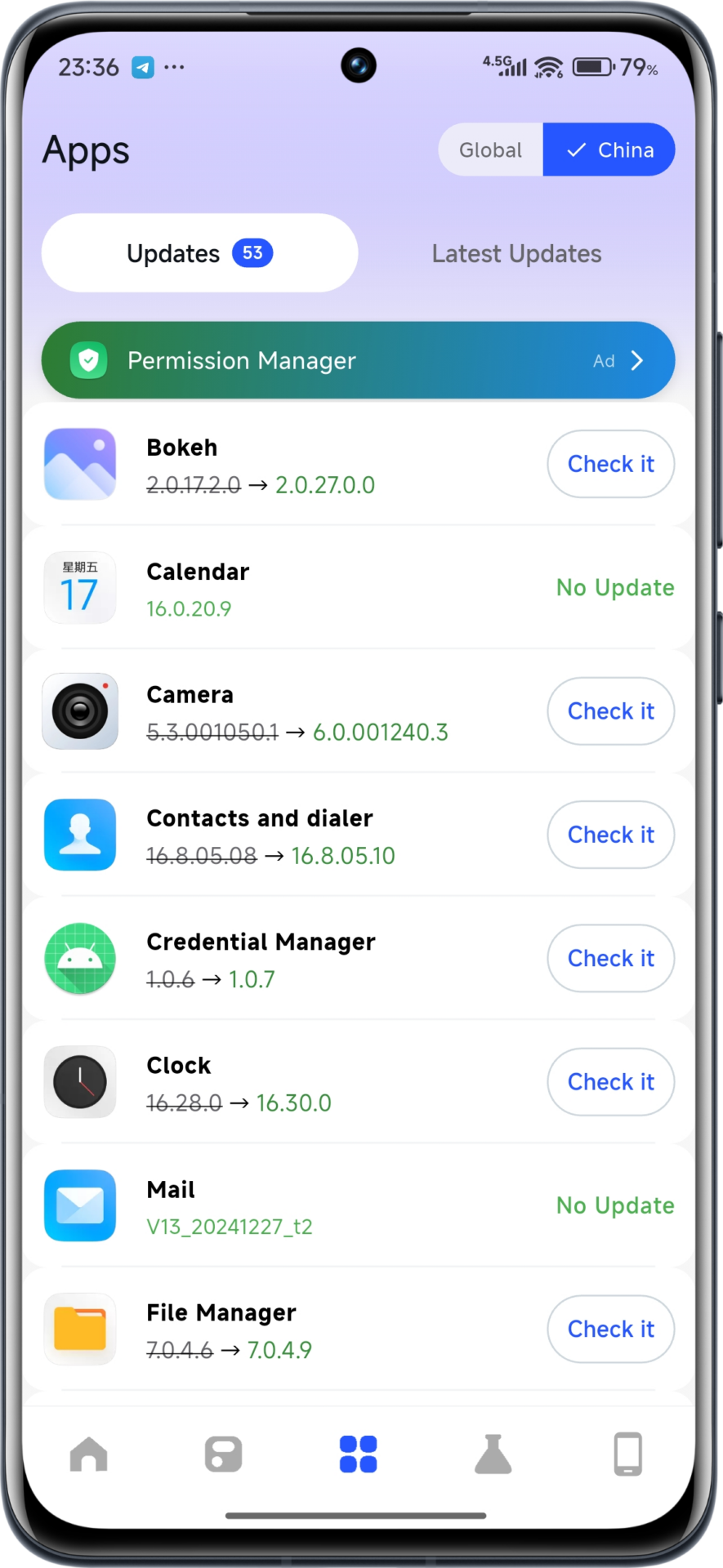
Task: Open the home tab in bottom navigation
Action: pos(89,1454)
